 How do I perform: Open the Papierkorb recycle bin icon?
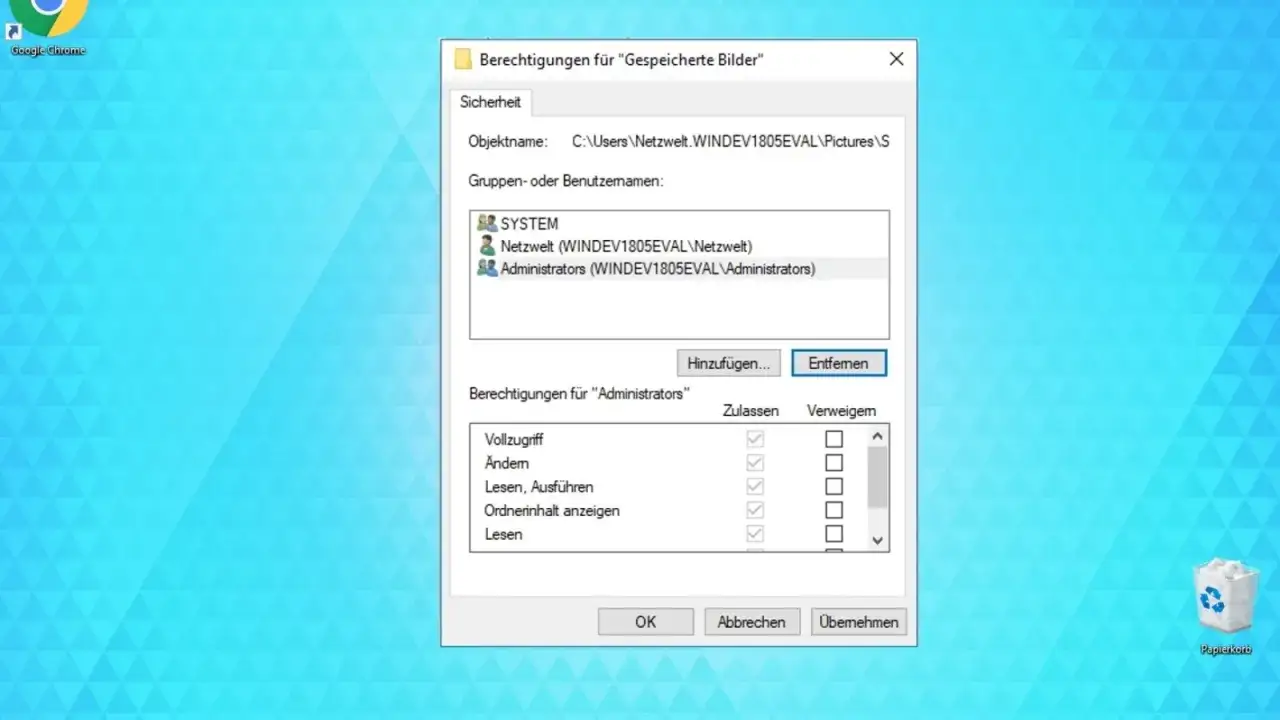[1225, 605]
